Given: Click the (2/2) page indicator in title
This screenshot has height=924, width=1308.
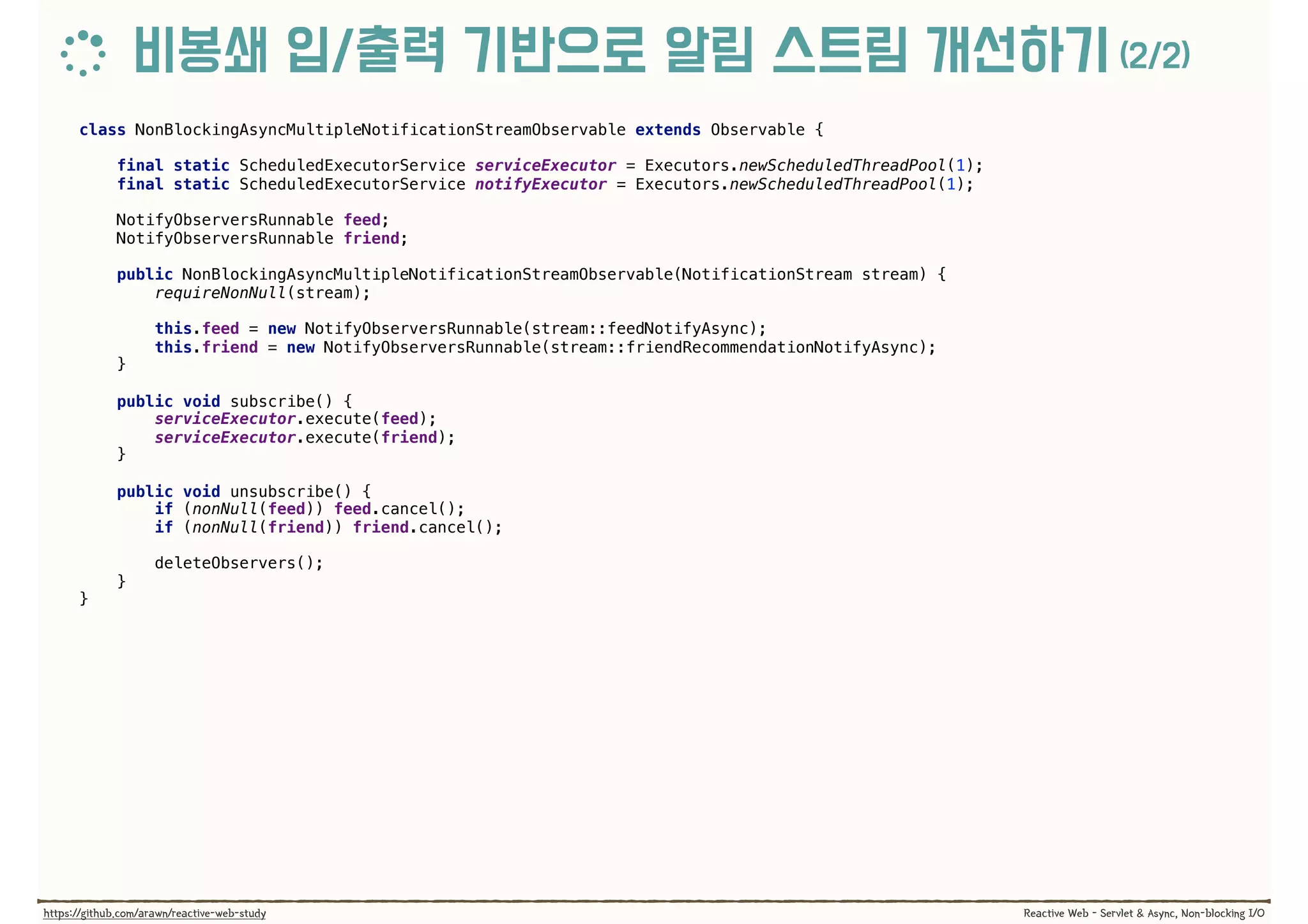Looking at the screenshot, I should (1155, 55).
